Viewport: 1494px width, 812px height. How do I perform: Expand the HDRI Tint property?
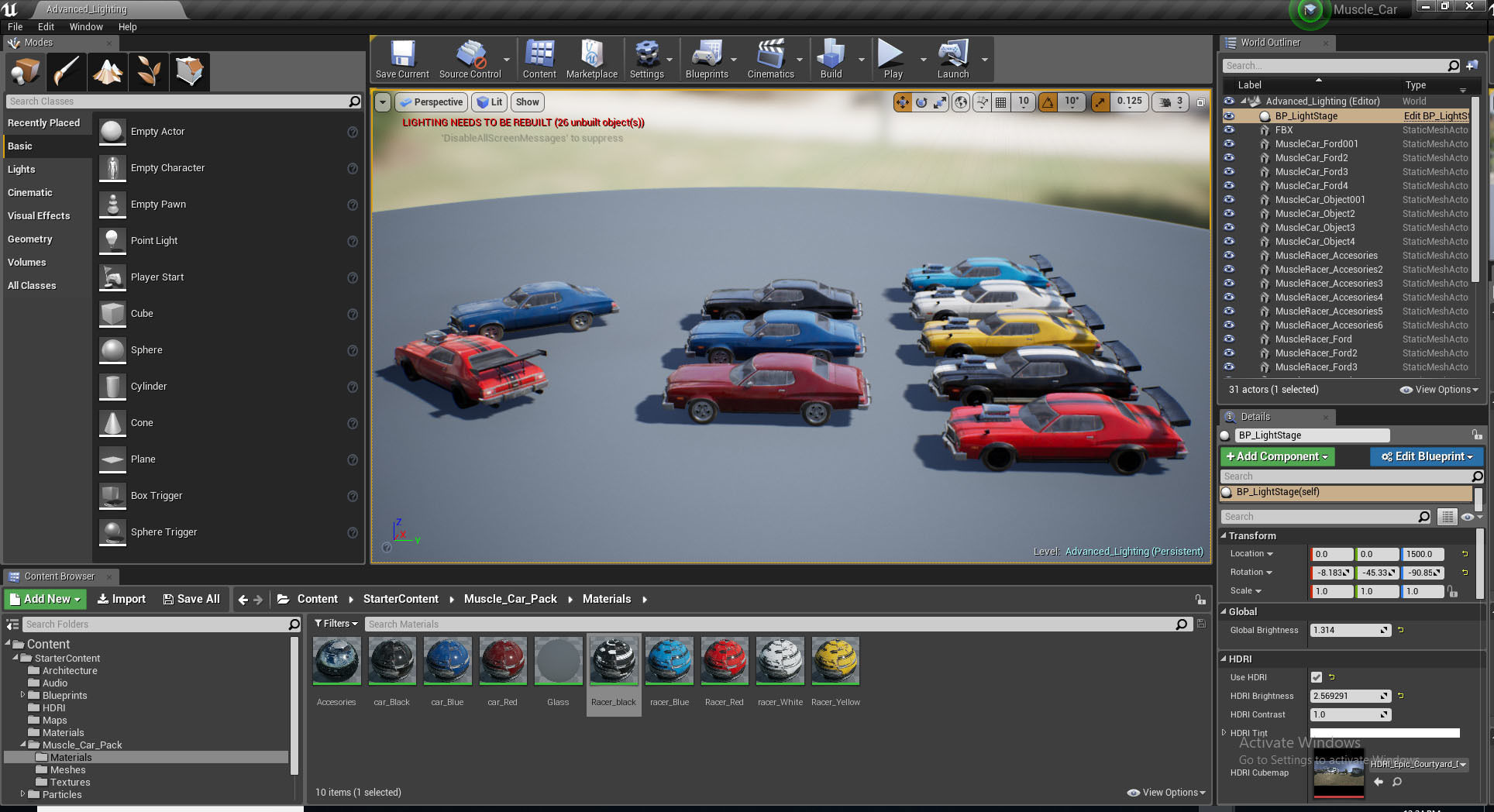(1224, 732)
